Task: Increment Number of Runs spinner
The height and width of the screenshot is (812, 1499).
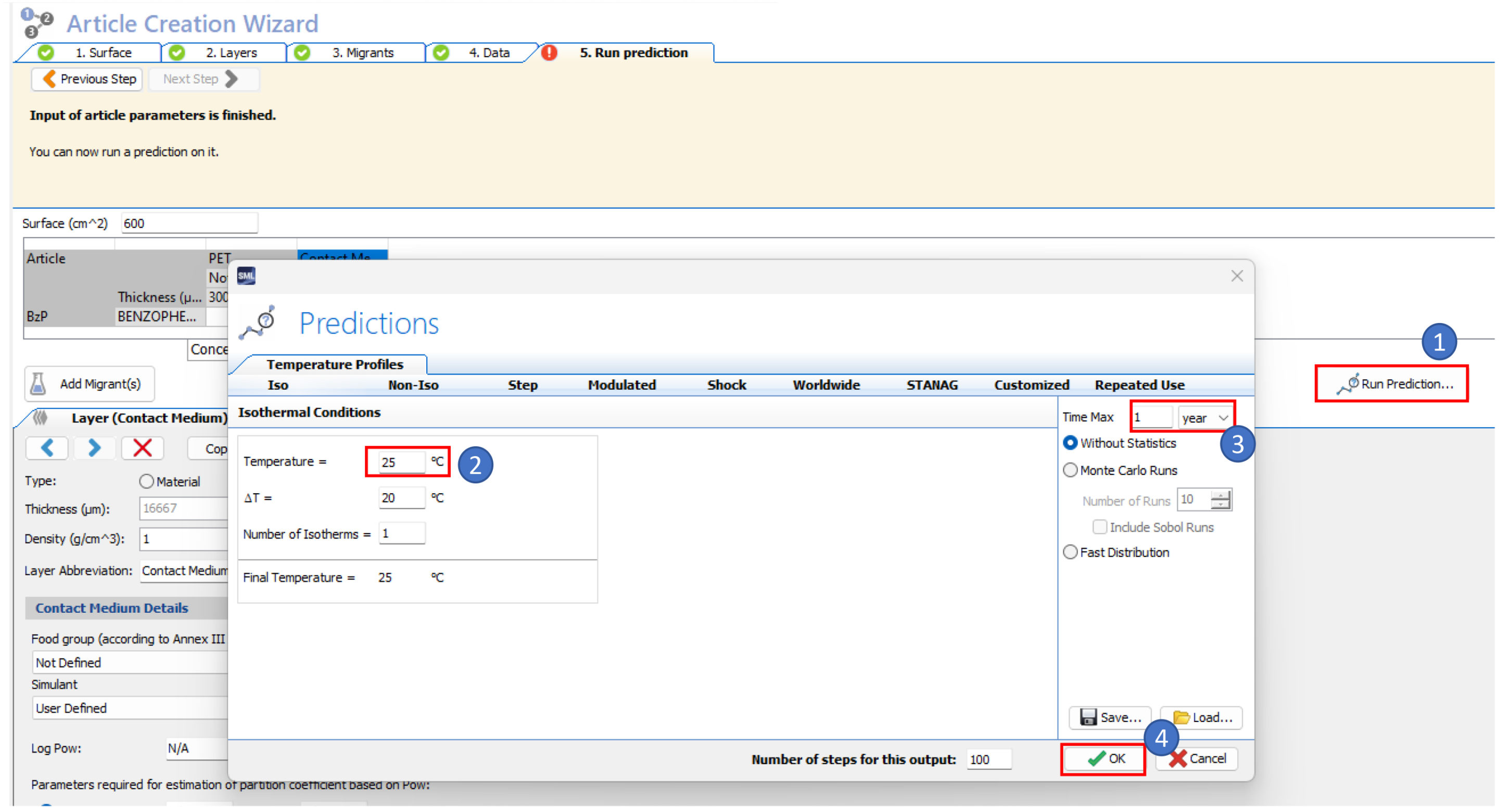Action: (1220, 495)
